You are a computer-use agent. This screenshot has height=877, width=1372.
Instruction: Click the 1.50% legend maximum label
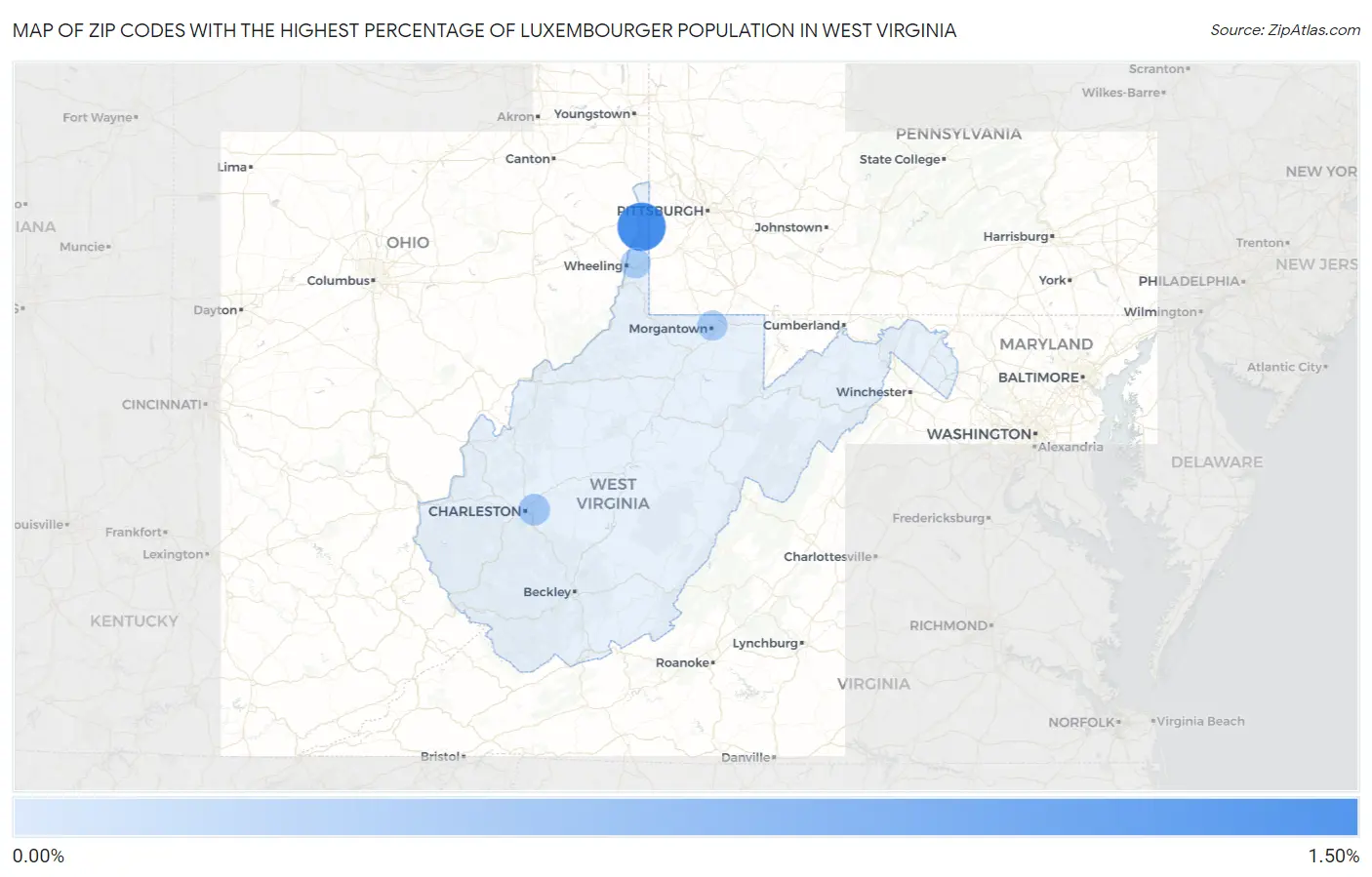pos(1333,857)
